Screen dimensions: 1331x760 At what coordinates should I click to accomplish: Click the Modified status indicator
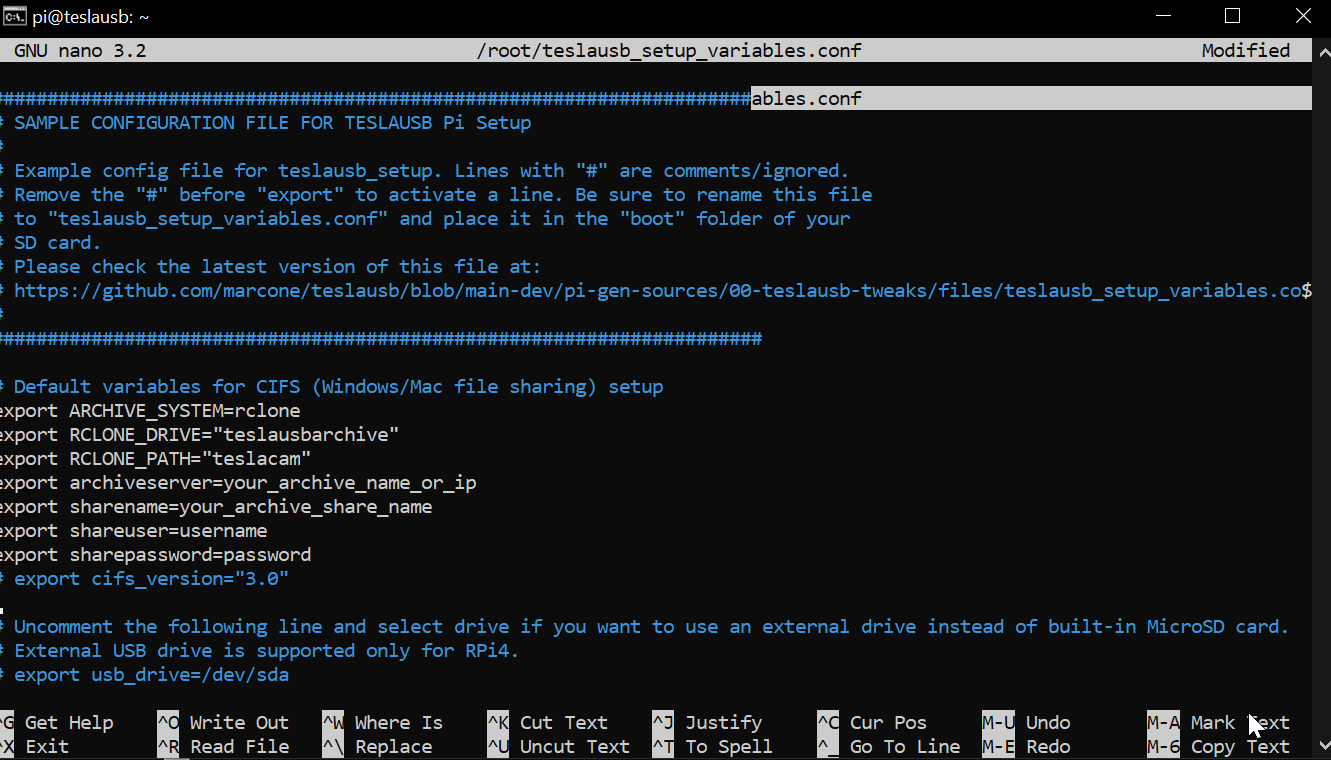[x=1246, y=51]
